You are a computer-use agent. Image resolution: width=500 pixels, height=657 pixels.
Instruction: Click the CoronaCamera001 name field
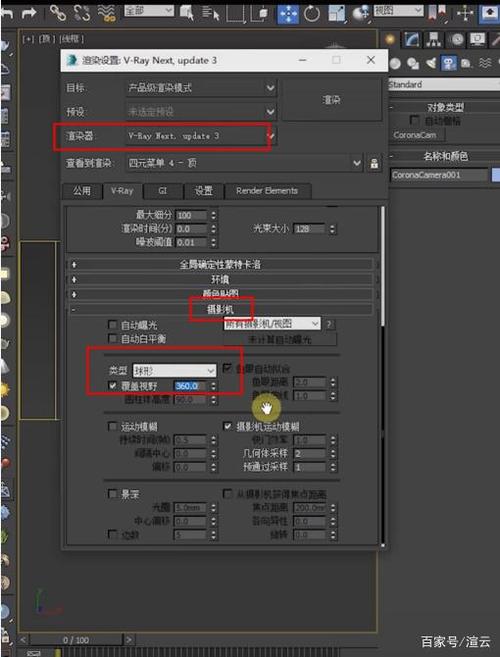439,175
